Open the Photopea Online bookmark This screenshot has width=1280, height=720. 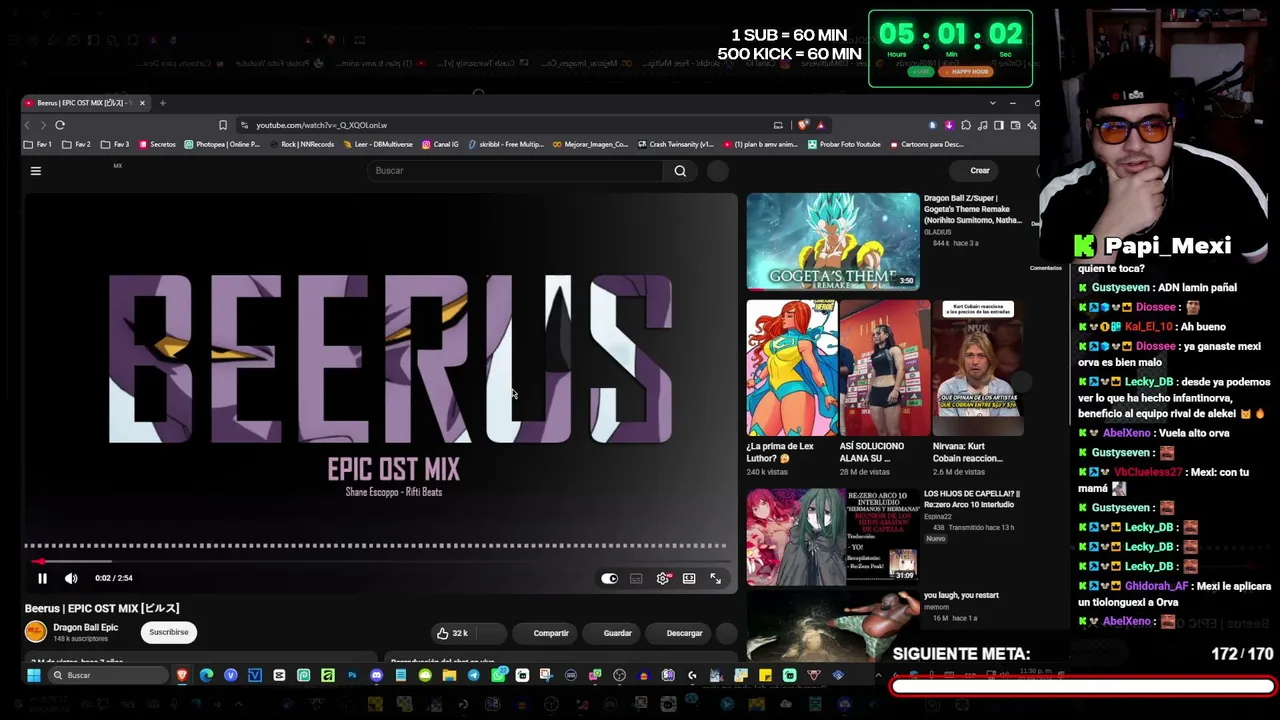click(x=222, y=145)
